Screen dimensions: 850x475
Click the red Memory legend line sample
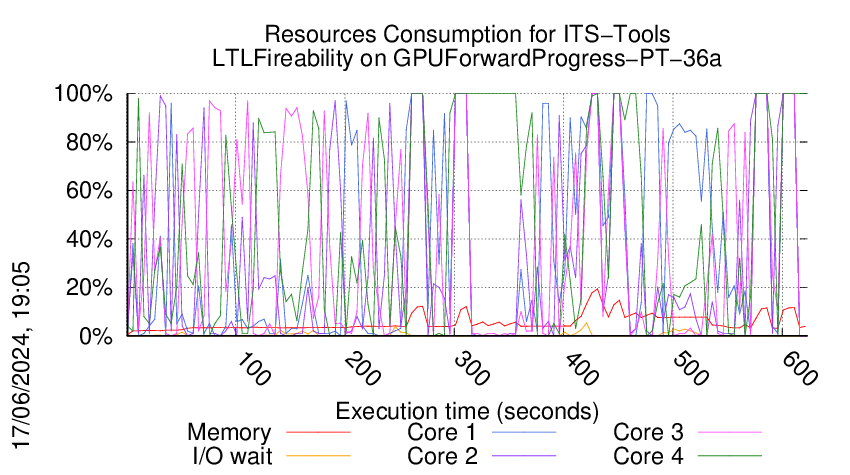318,432
